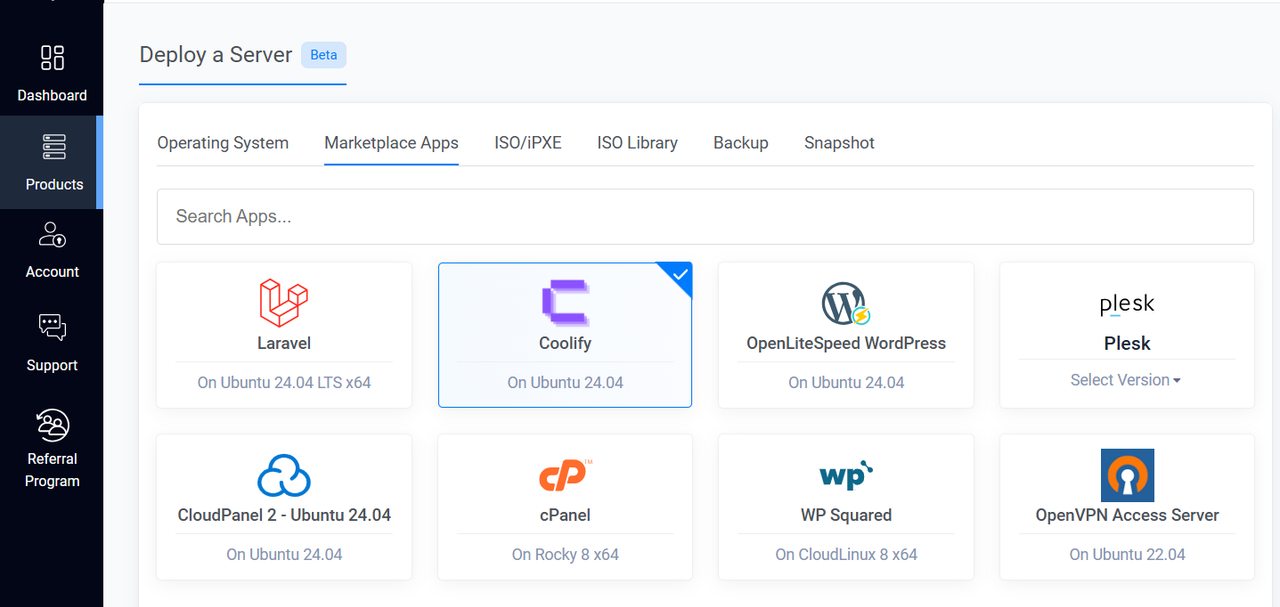The width and height of the screenshot is (1280, 607).
Task: Switch to Marketplace Apps tab
Action: 391,143
